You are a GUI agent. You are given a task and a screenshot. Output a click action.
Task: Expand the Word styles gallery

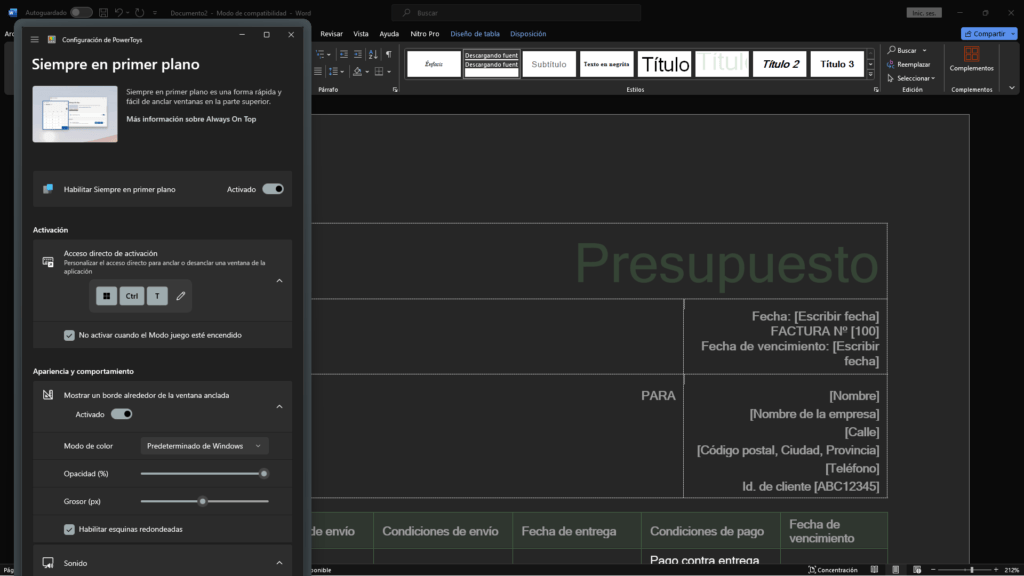coord(871,75)
